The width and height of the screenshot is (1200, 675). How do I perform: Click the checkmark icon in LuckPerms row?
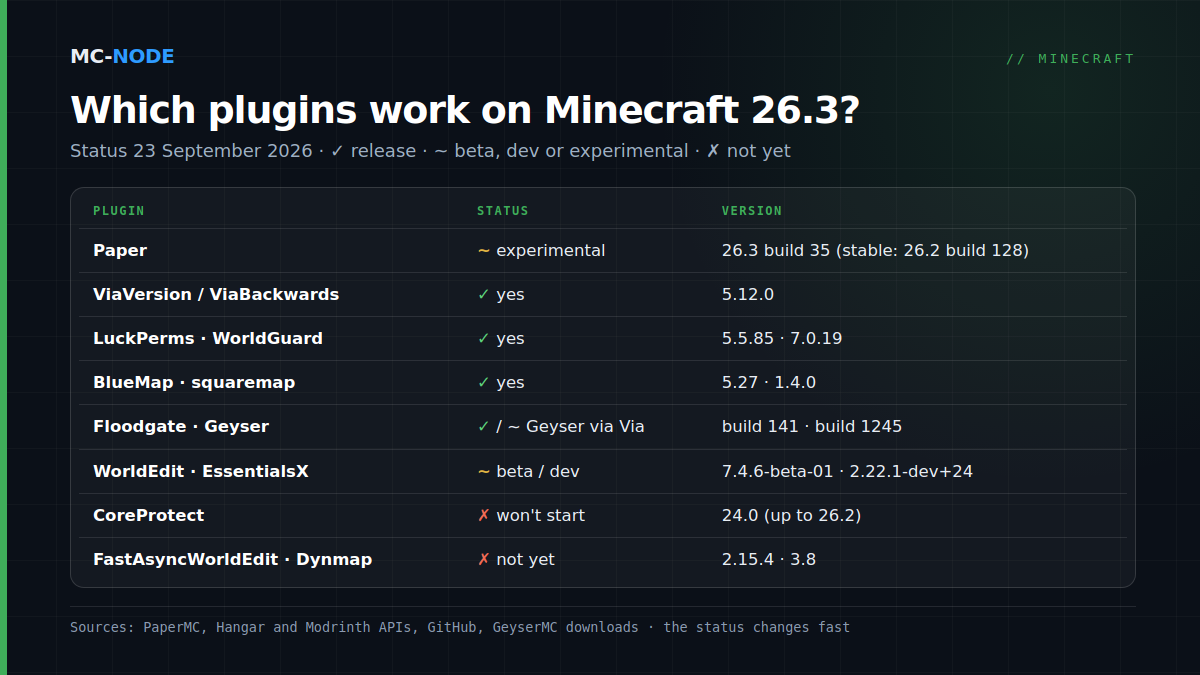[484, 339]
